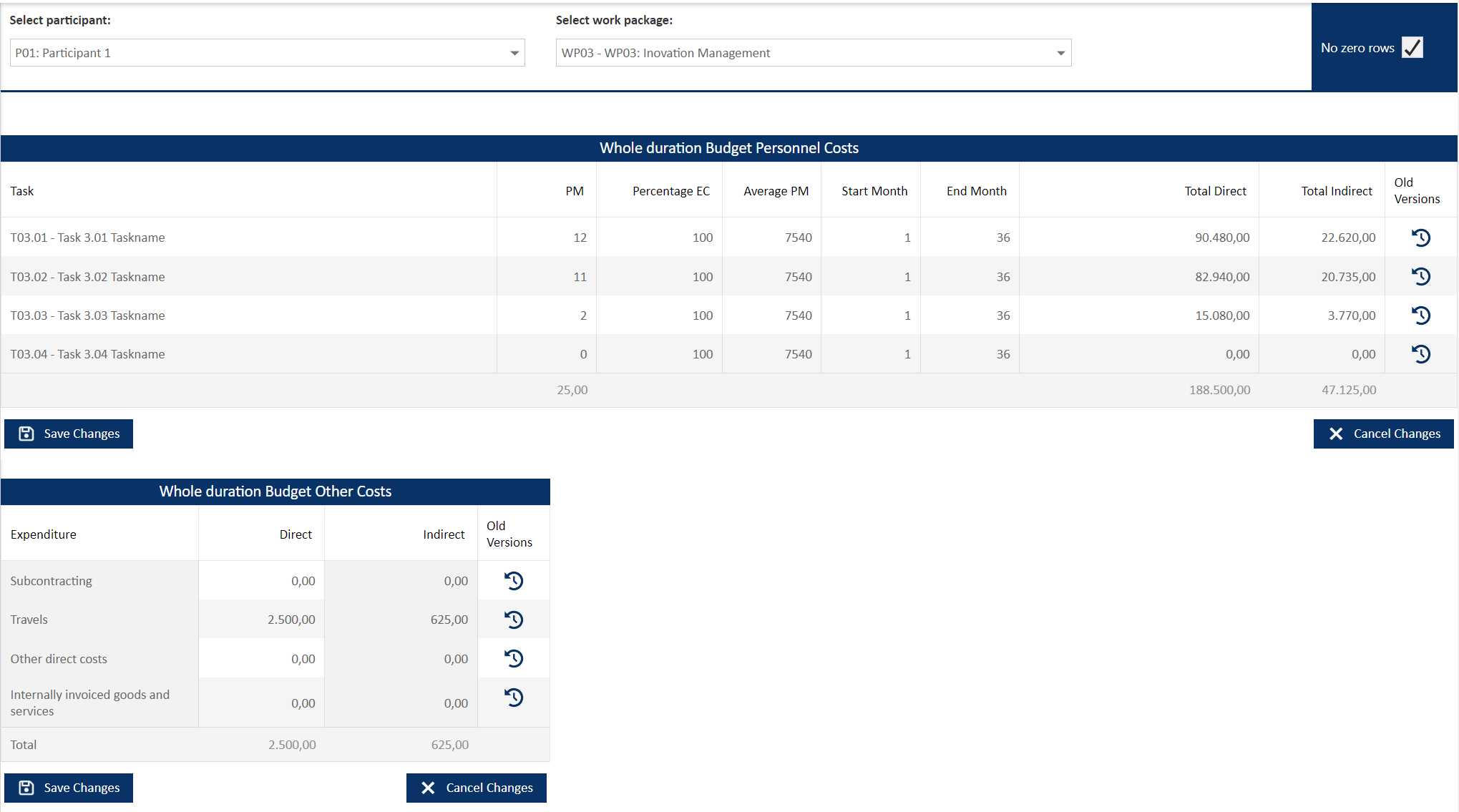This screenshot has width=1459, height=812.
Task: Click the Subcontracting expenditure label
Action: (51, 581)
